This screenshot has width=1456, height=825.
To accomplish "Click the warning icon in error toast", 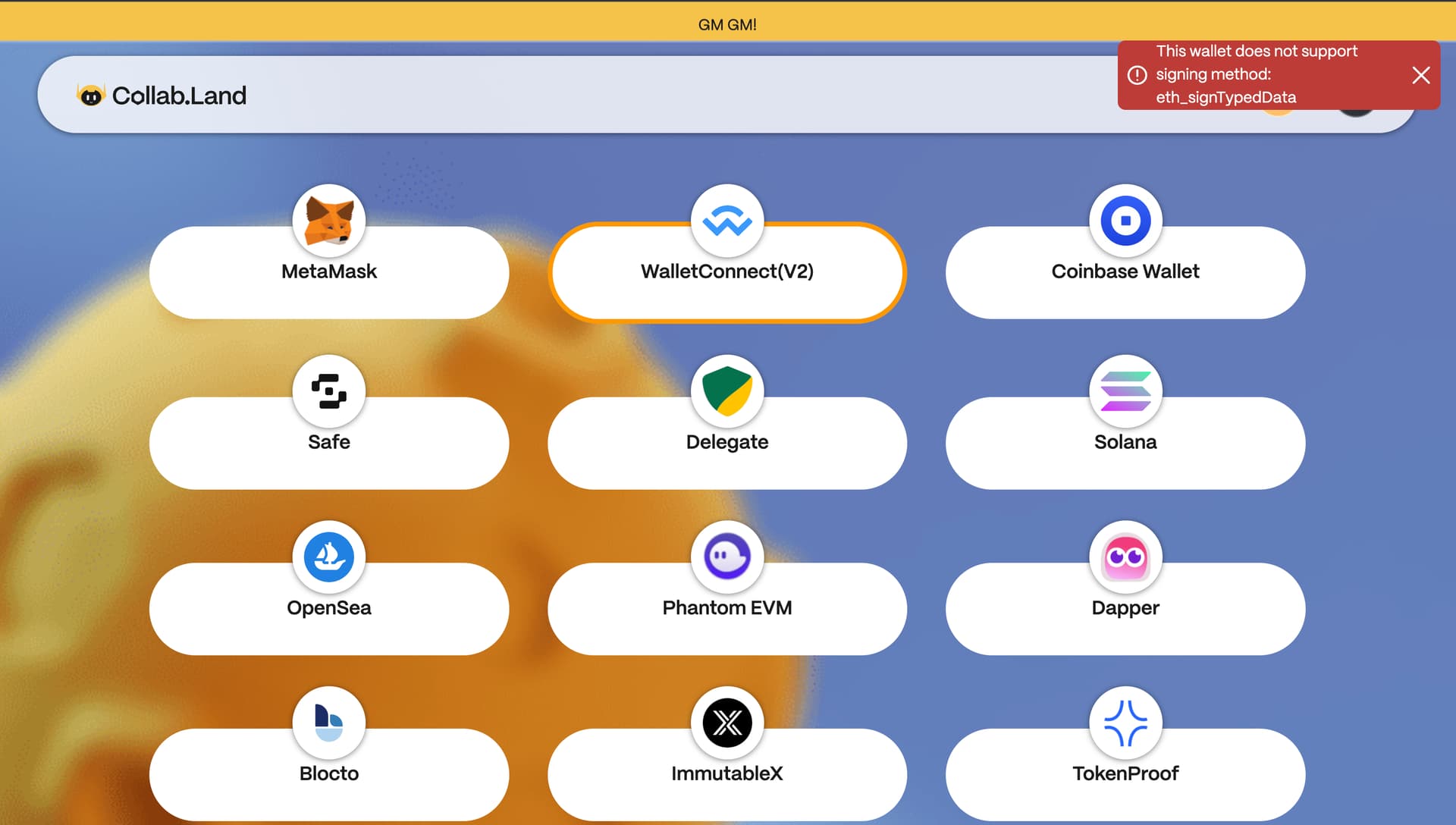I will [1137, 75].
